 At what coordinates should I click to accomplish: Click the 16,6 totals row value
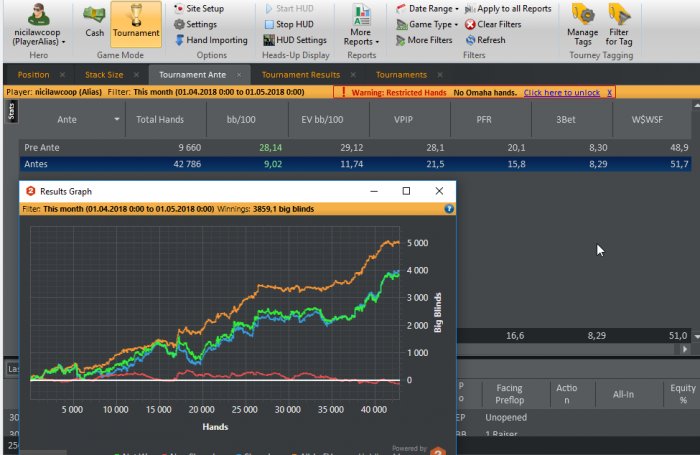pyautogui.click(x=515, y=336)
